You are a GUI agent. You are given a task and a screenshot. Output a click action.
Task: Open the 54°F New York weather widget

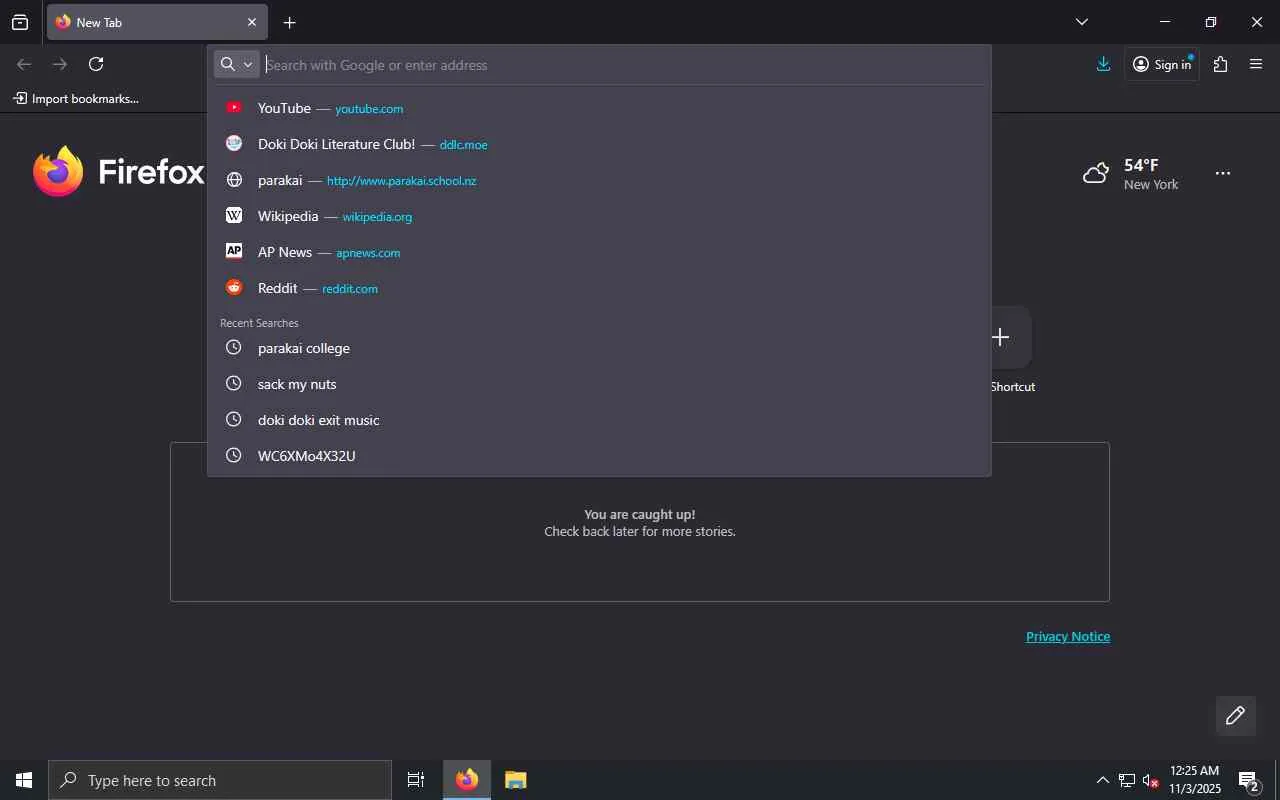(x=1131, y=174)
